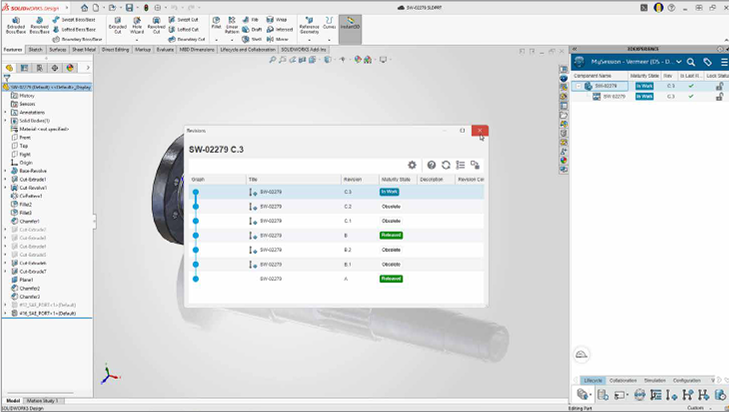Select the Swept Boss/Base tool
This screenshot has width=729, height=412.
(x=74, y=20)
